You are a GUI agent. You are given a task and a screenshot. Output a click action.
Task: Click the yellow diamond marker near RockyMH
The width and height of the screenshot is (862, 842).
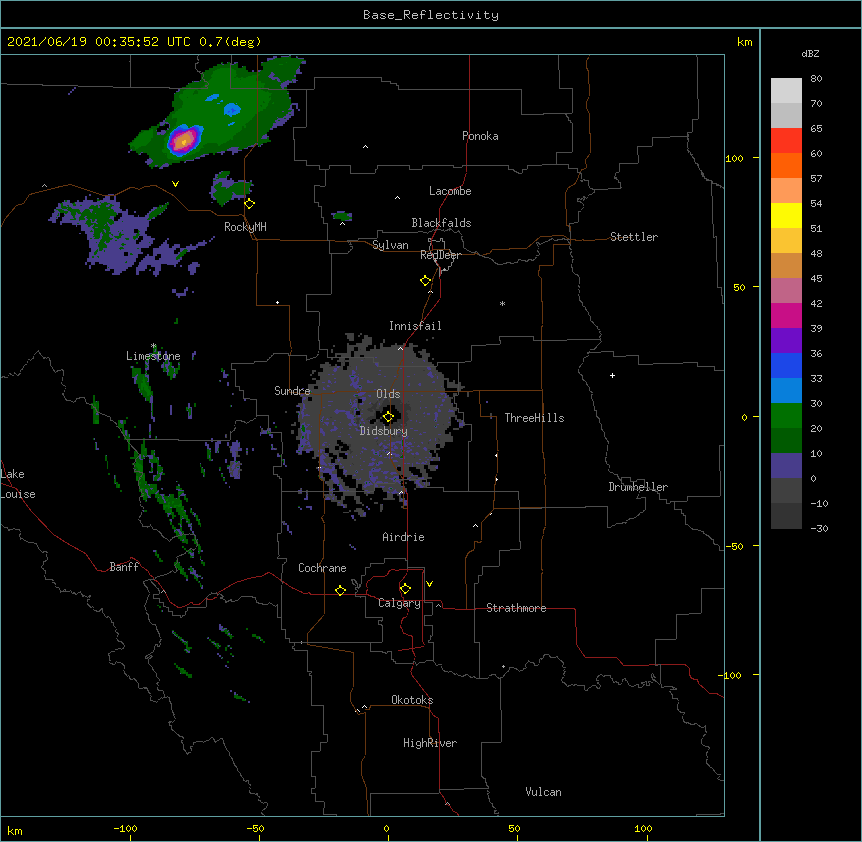click(250, 204)
